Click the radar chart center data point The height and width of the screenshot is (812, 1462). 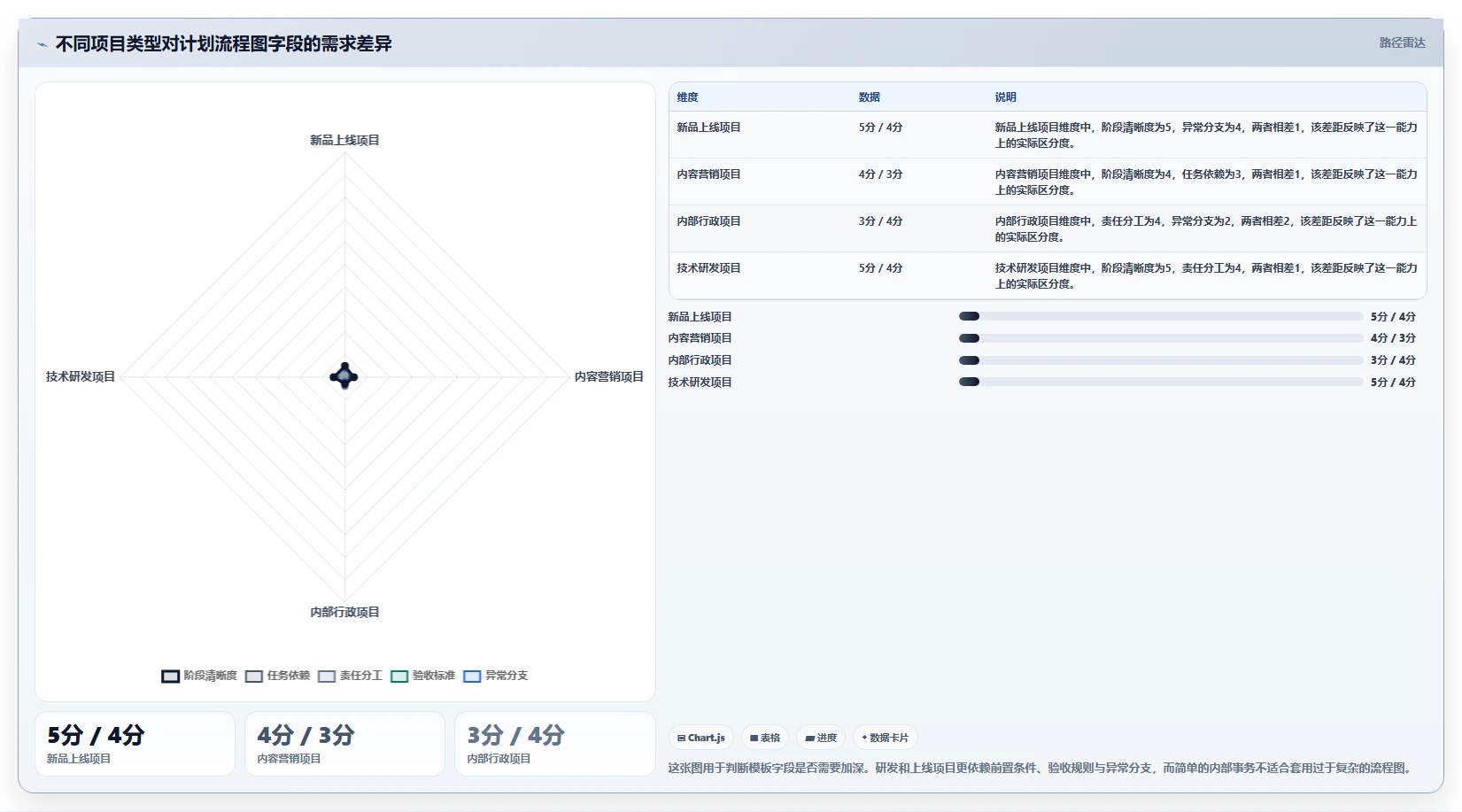[344, 376]
